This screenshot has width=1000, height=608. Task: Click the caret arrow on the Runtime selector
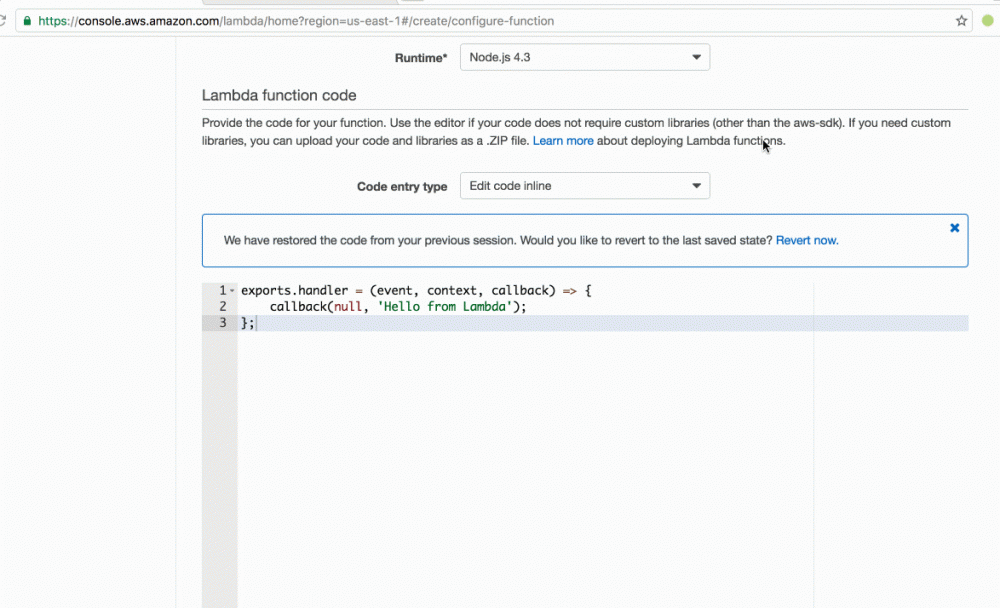tap(697, 57)
